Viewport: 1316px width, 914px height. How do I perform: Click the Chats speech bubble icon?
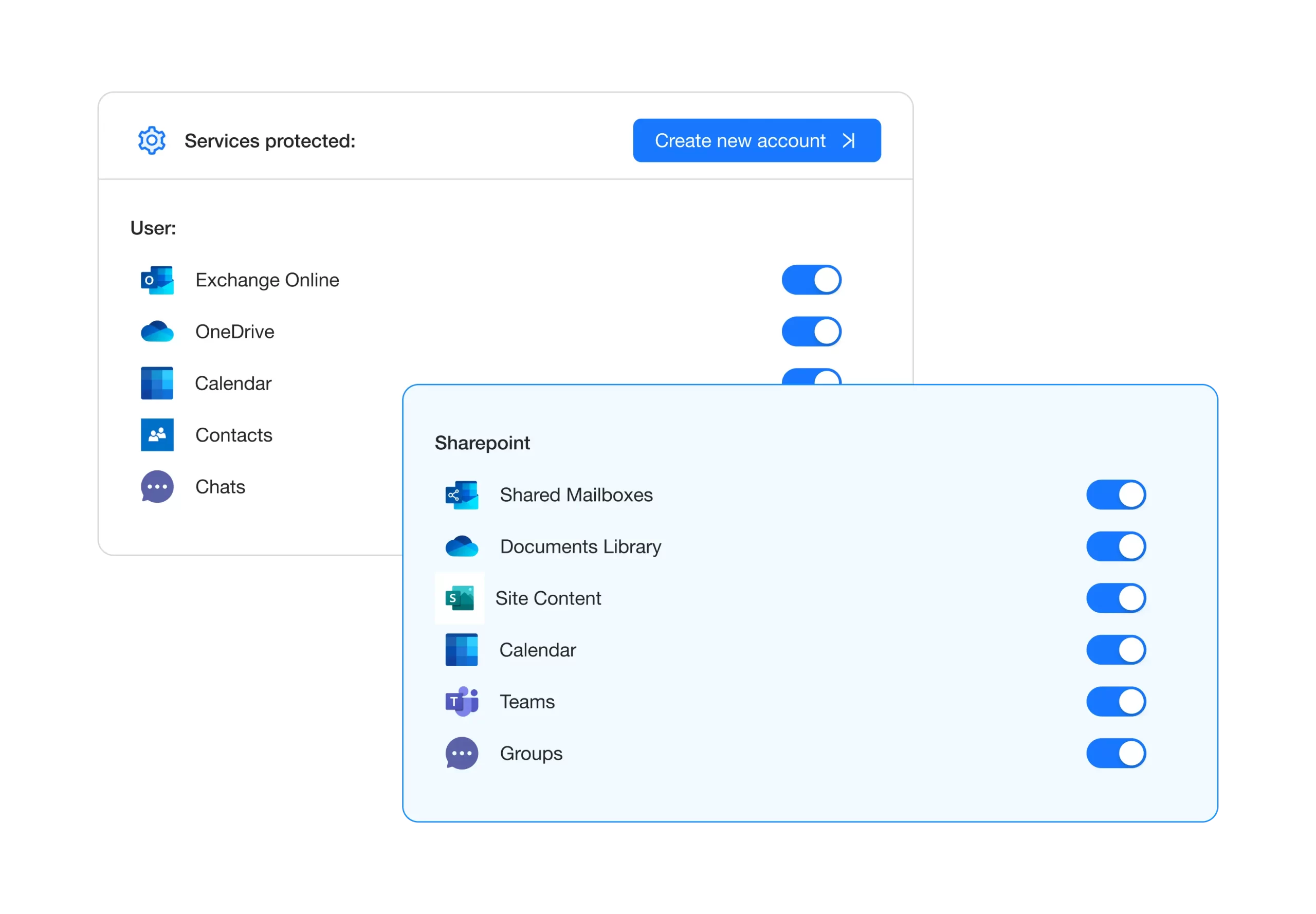tap(157, 487)
